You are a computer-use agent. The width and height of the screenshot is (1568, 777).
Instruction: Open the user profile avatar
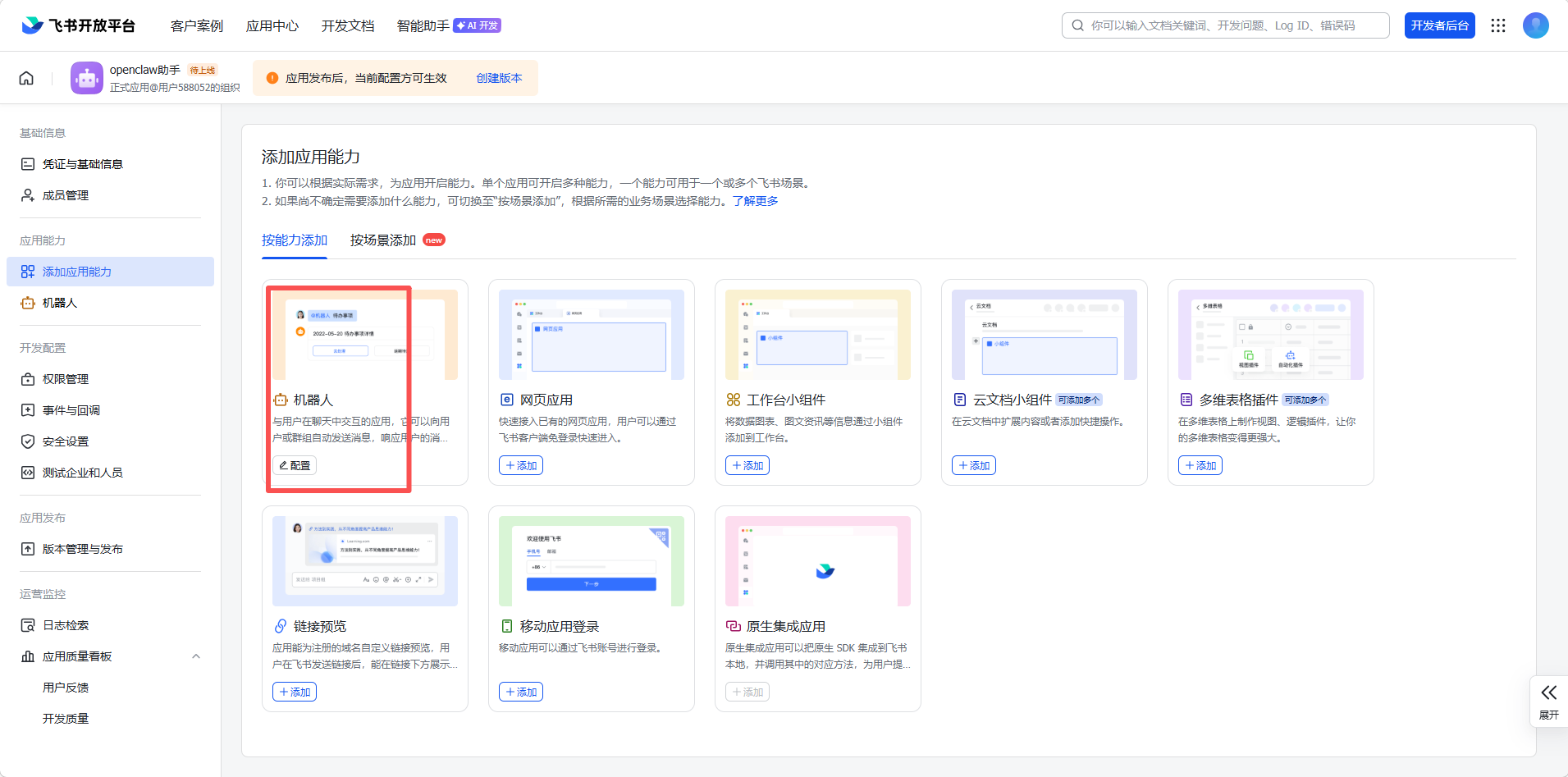point(1536,25)
